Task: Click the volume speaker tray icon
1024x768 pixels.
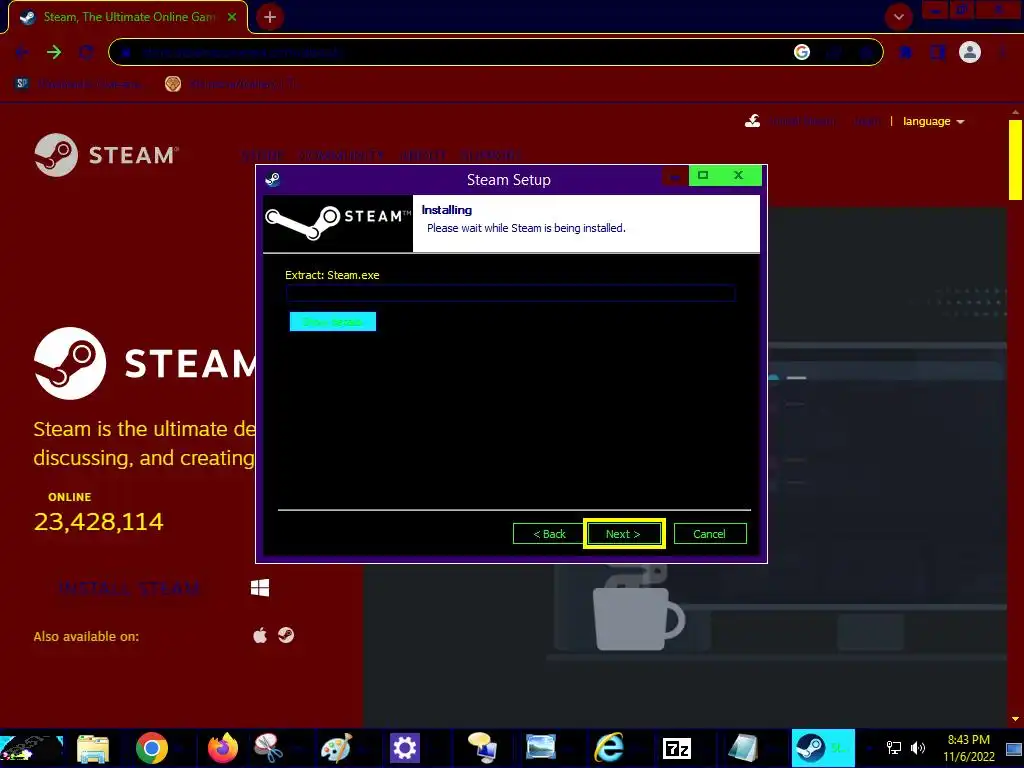Action: tap(918, 748)
